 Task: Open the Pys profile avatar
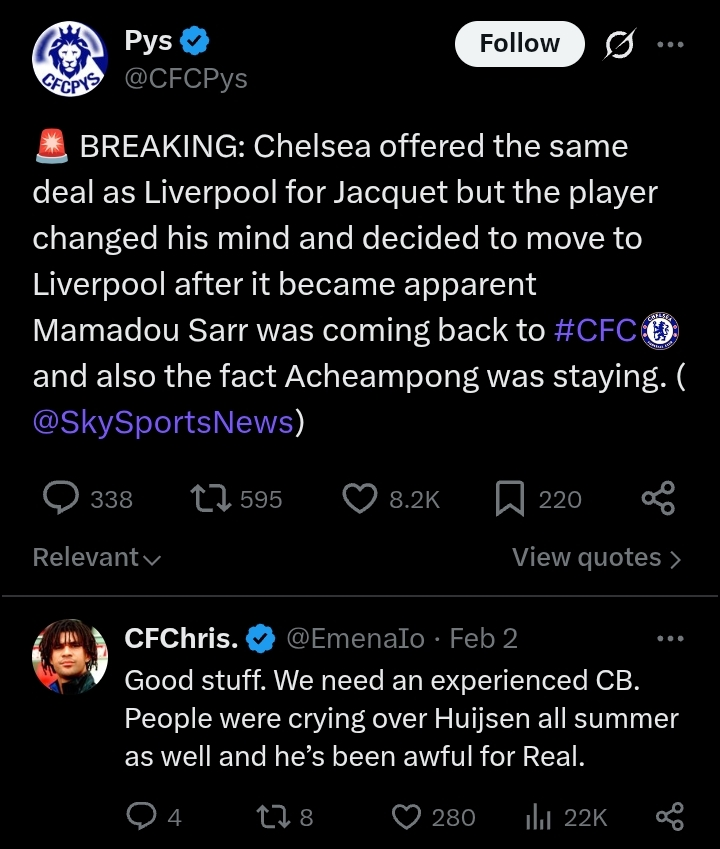click(70, 59)
